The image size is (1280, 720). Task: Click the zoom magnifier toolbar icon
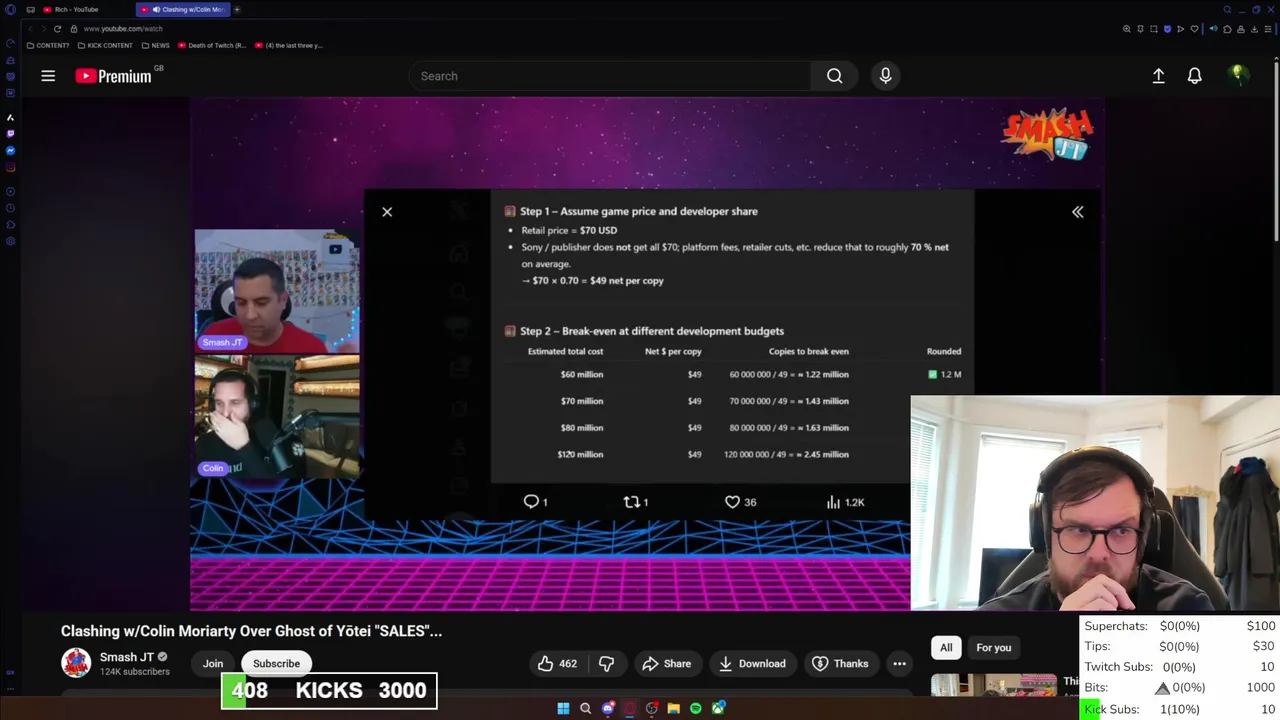pos(1127,29)
